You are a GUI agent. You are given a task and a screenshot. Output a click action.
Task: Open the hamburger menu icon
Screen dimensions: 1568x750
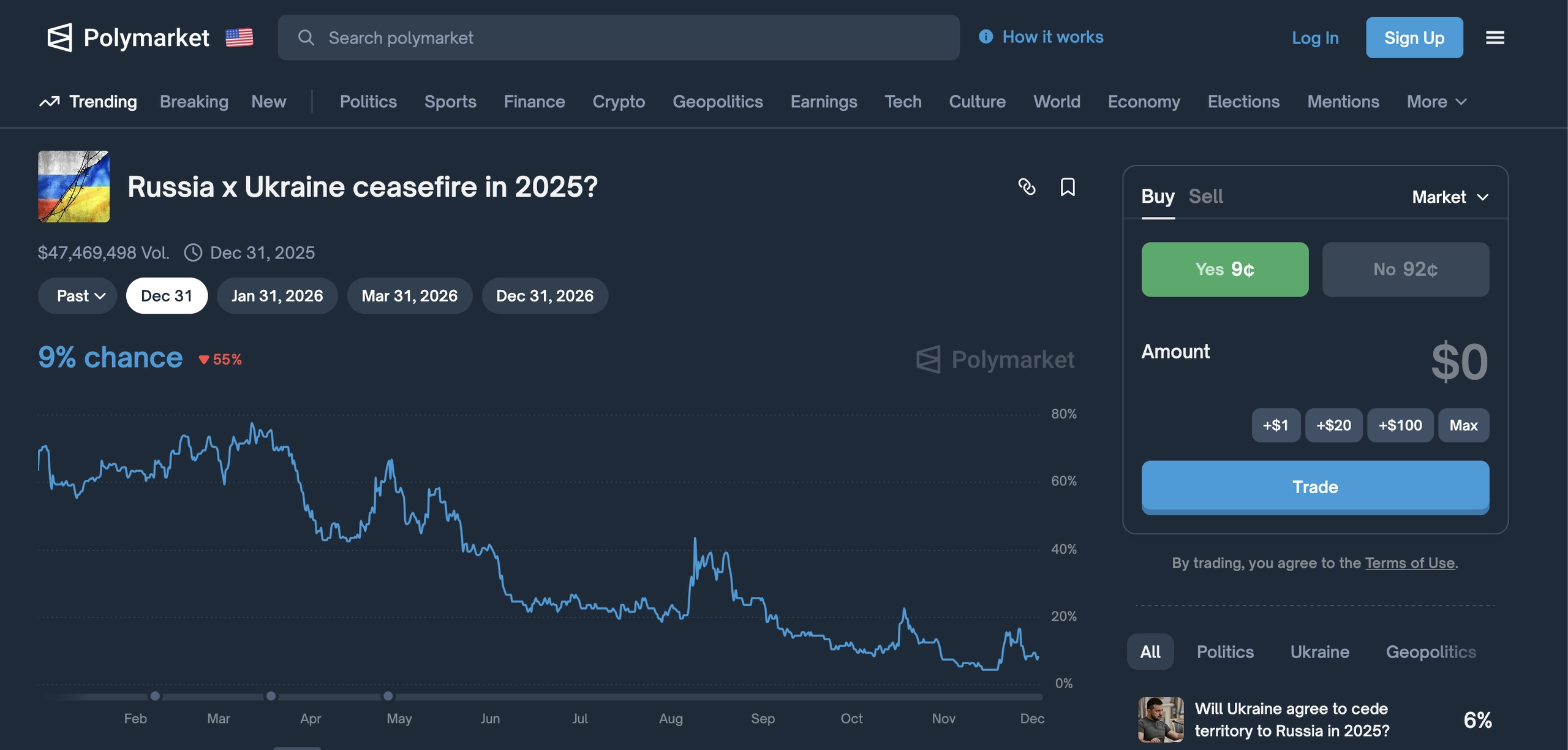[1494, 37]
